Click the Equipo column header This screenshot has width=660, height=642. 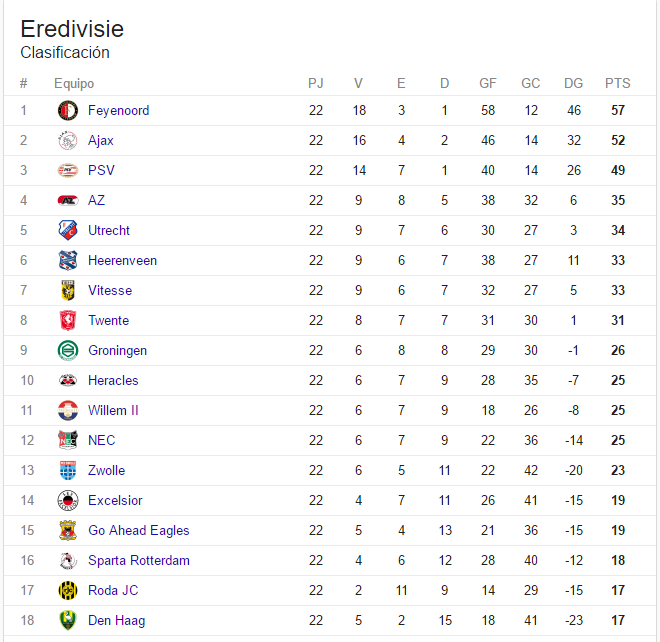tap(74, 83)
